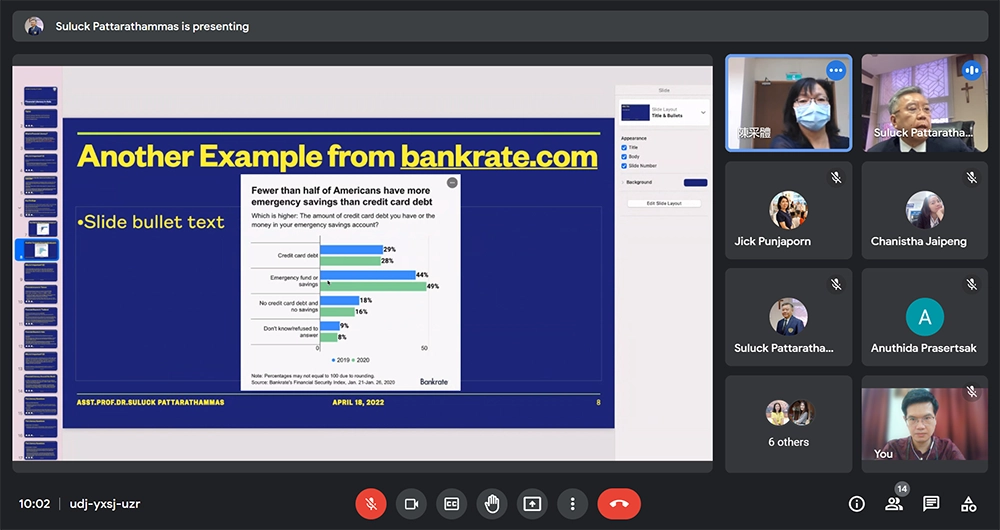Open the 6 others participant tile

[x=788, y=423]
